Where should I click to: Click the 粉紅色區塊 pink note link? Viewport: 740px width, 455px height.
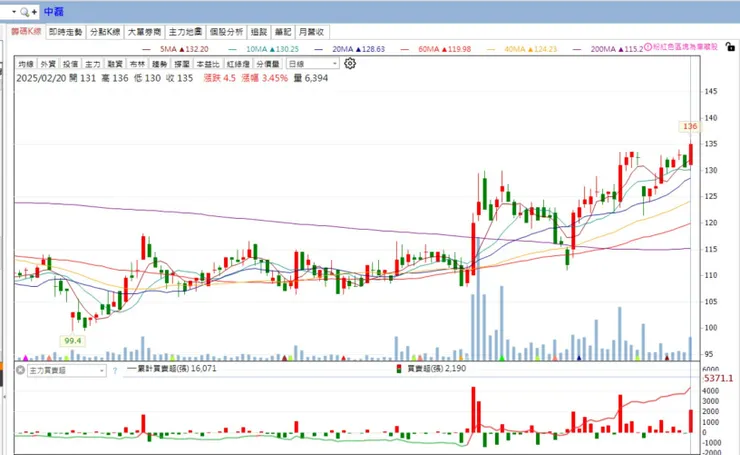point(685,47)
